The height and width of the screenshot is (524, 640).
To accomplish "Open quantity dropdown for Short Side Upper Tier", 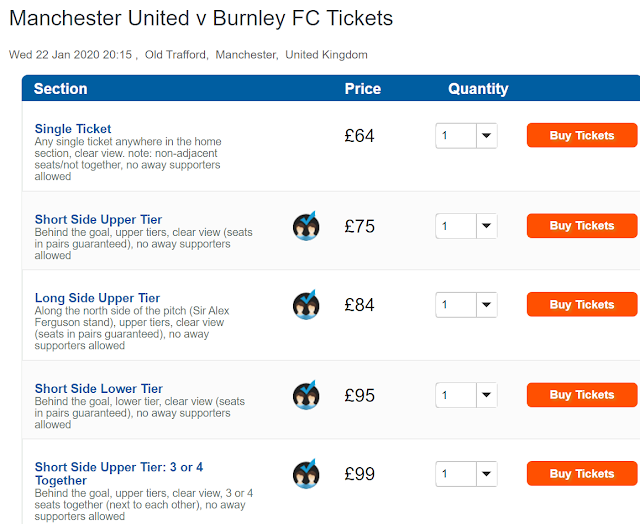I will pyautogui.click(x=466, y=226).
